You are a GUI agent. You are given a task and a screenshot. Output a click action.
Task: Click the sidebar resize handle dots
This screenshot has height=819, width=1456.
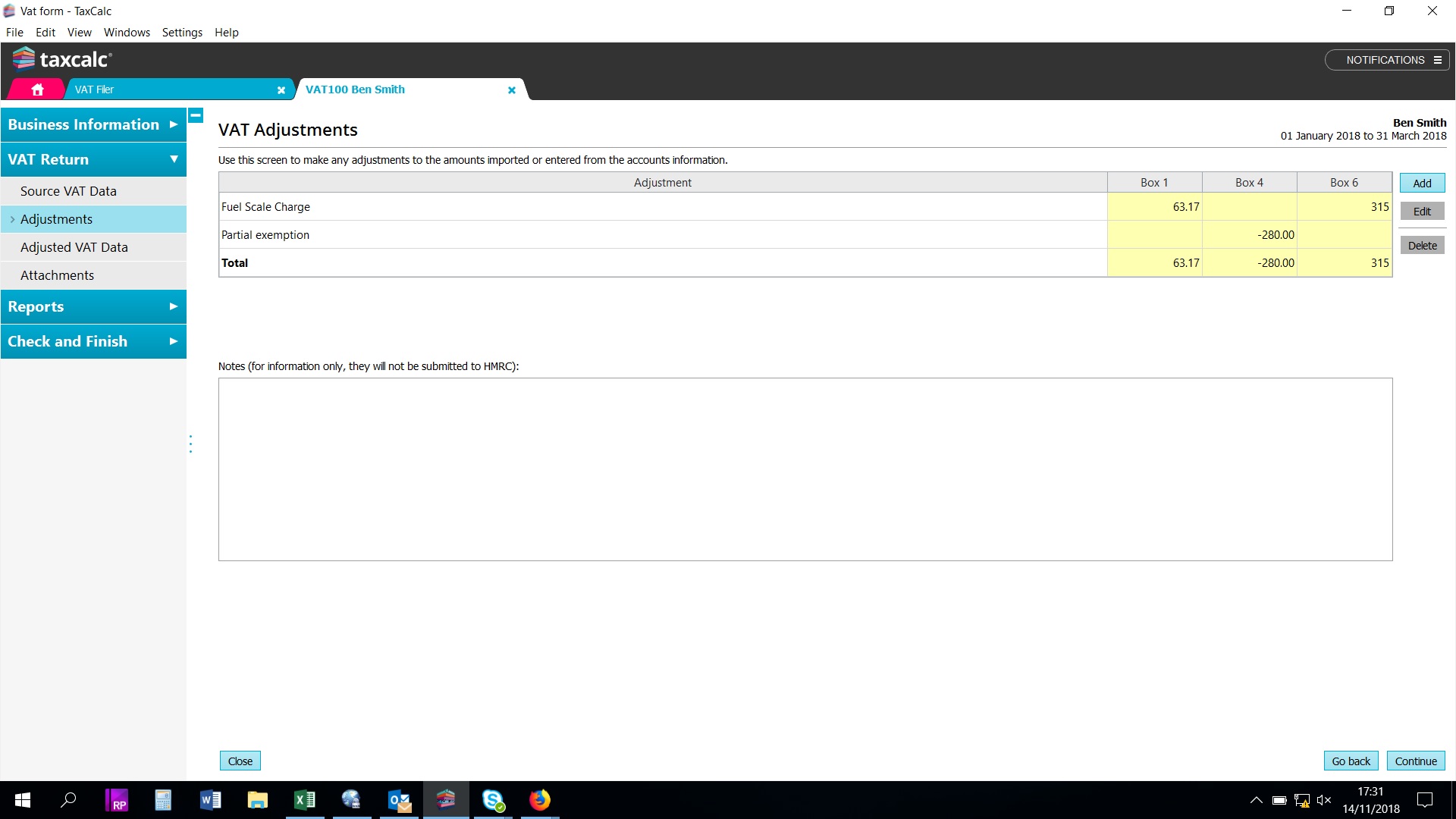[190, 444]
